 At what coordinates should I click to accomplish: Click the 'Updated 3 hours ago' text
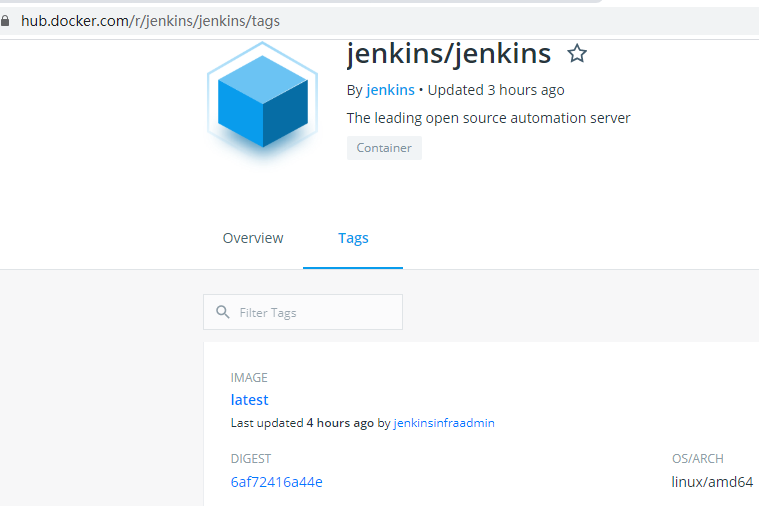[x=496, y=90]
